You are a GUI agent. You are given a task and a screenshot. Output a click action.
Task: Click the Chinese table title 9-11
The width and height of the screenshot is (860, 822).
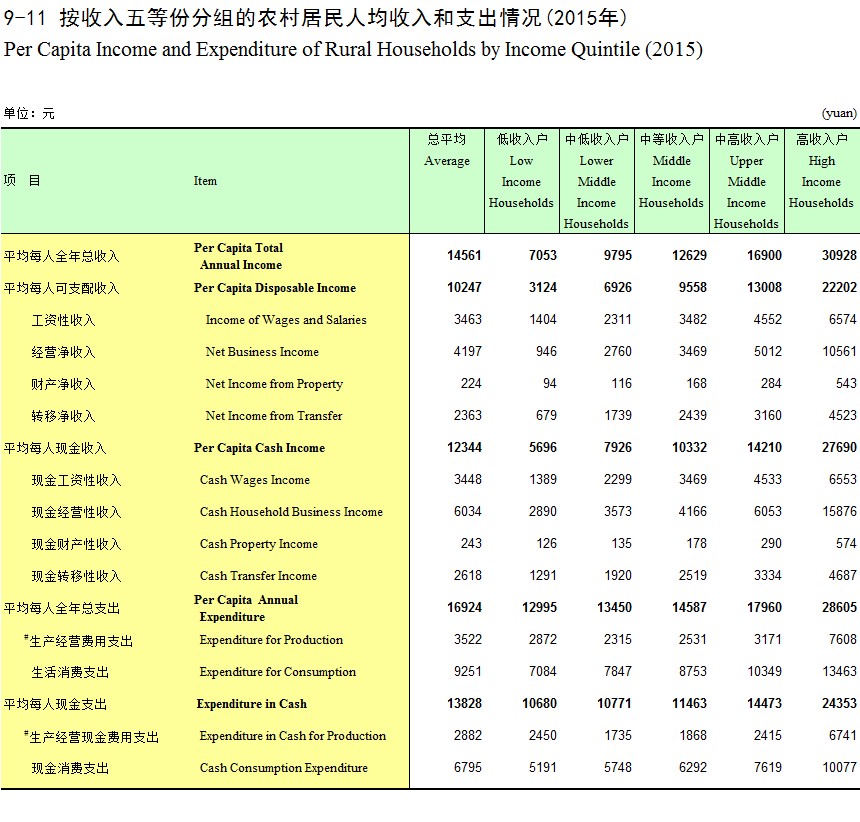coord(315,18)
